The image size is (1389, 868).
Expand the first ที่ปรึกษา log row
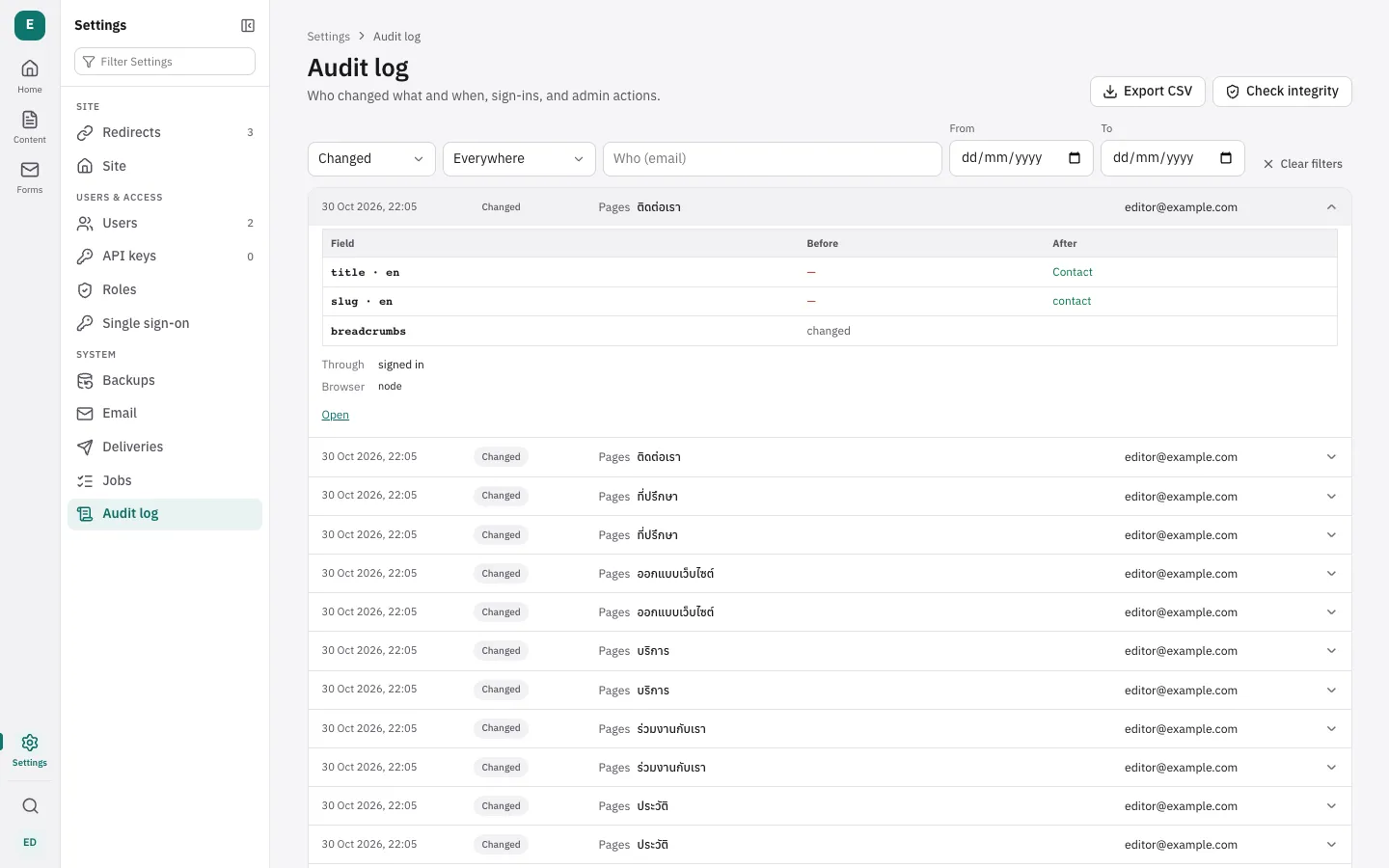830,496
